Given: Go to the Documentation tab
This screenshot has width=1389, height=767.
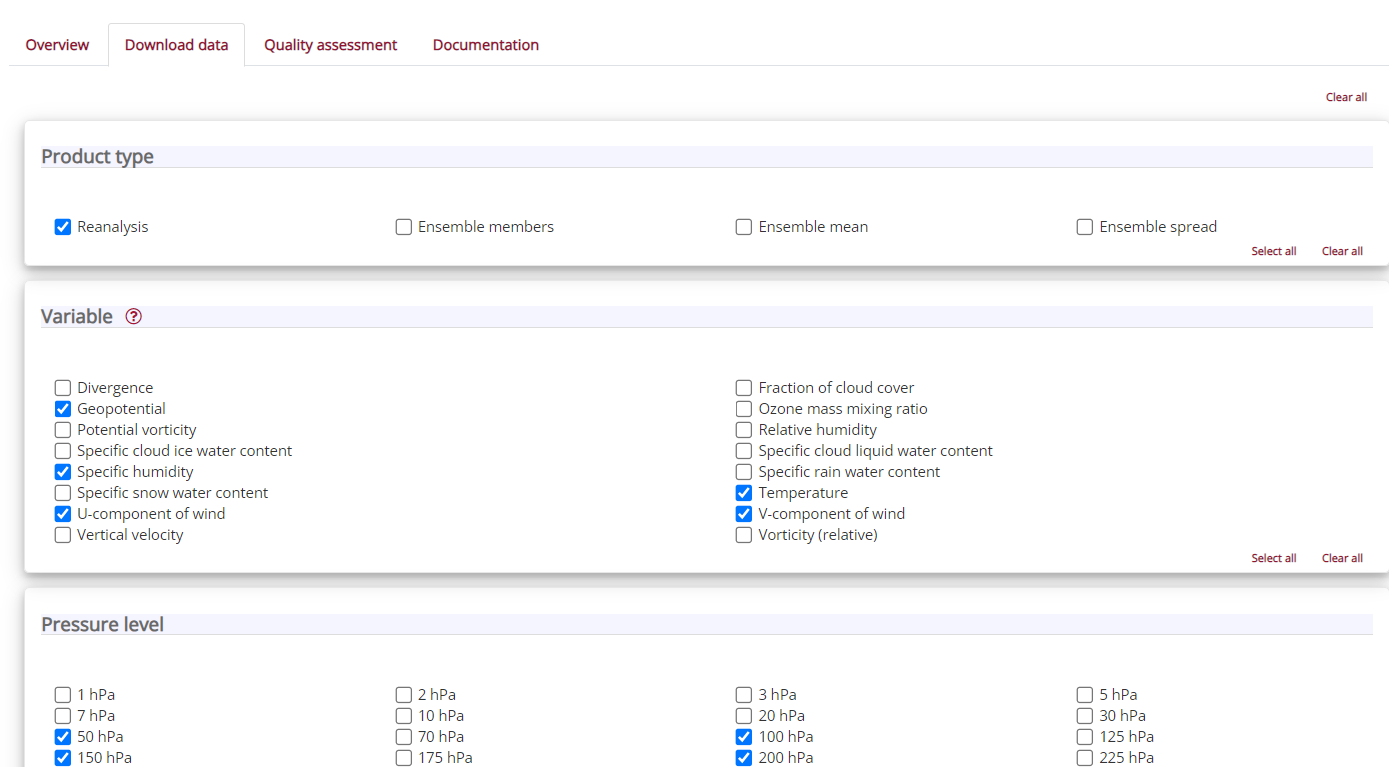Looking at the screenshot, I should (486, 45).
